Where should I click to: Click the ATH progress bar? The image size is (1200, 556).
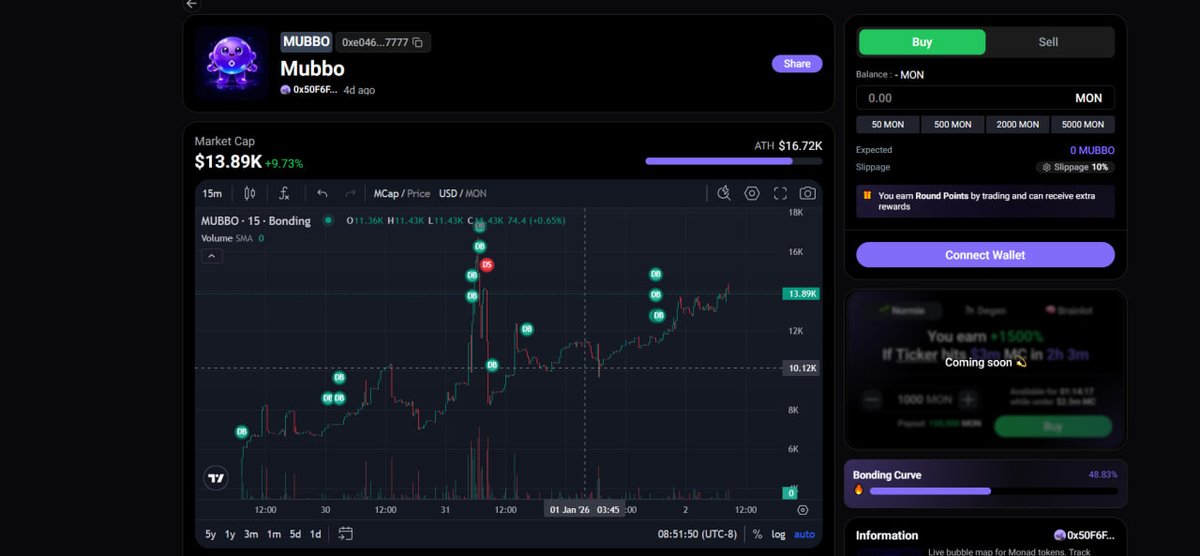(734, 160)
